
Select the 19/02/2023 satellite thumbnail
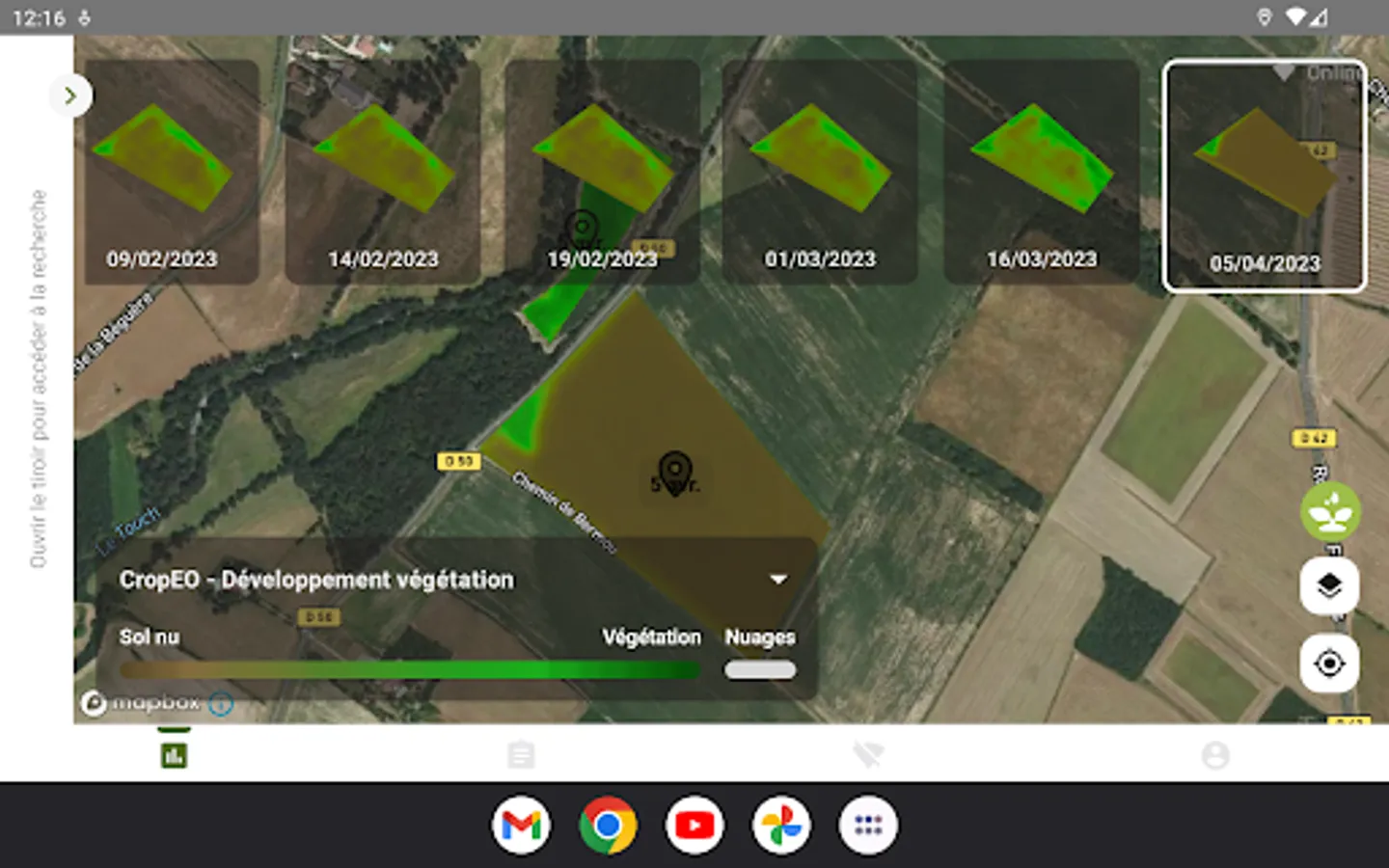click(x=602, y=172)
